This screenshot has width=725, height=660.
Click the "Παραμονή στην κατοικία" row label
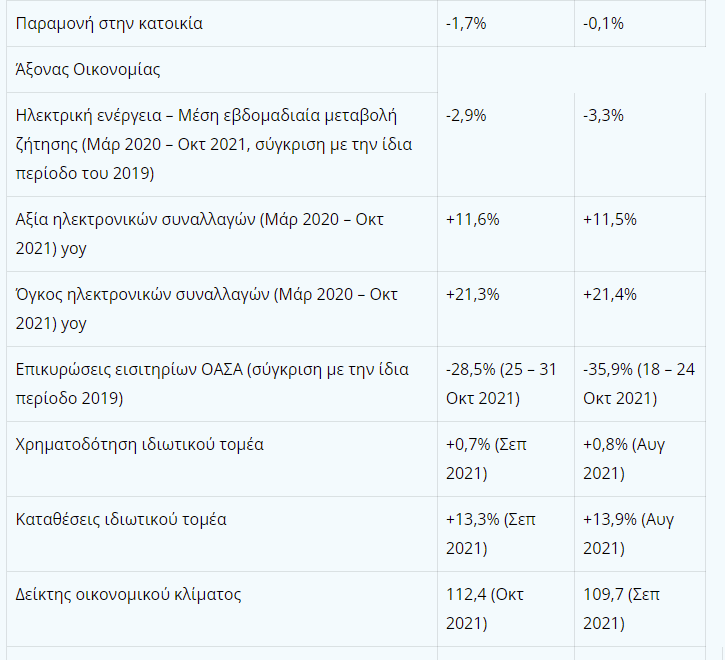pyautogui.click(x=110, y=23)
